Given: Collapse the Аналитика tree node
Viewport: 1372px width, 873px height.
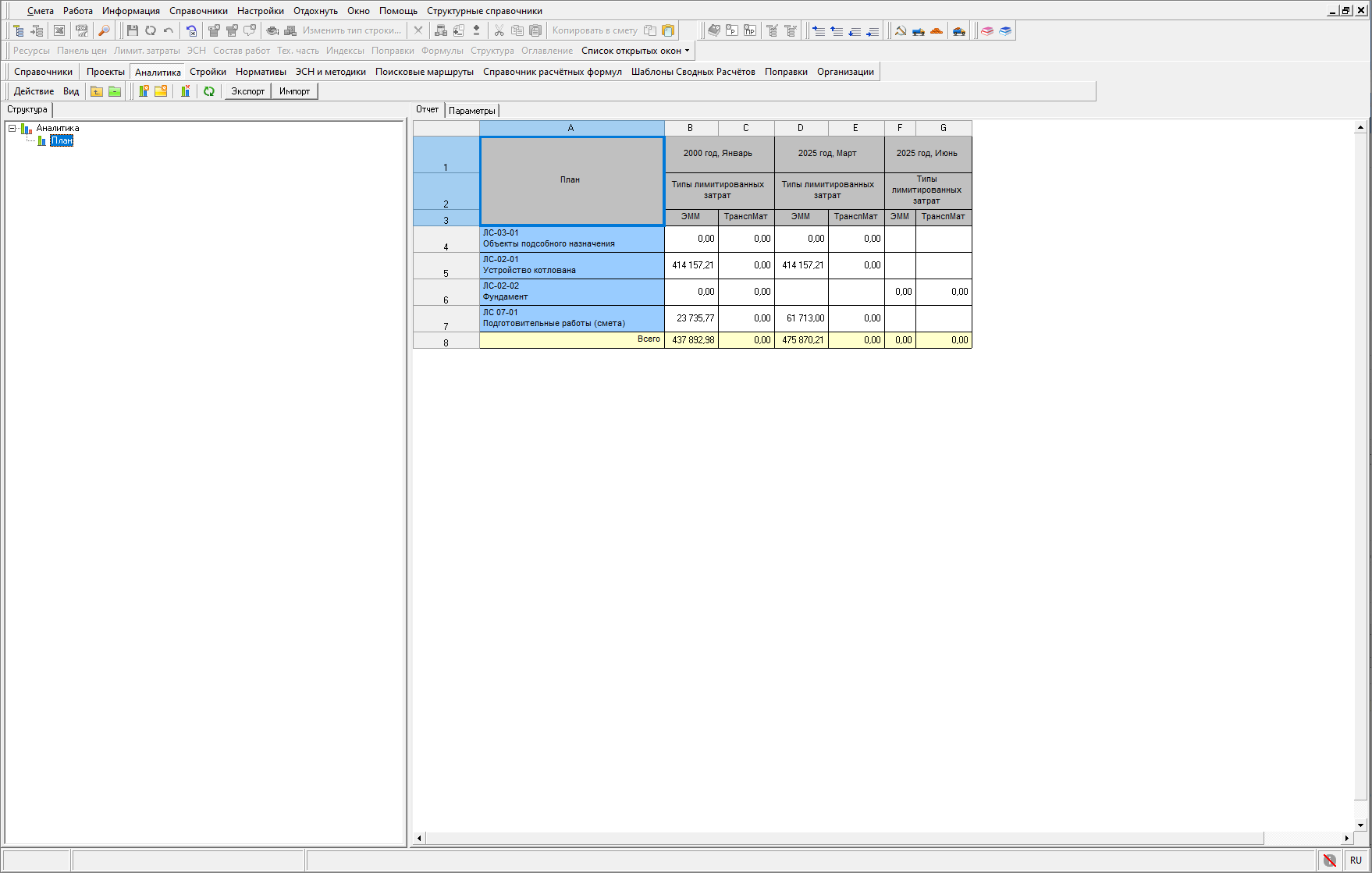Looking at the screenshot, I should [12, 128].
